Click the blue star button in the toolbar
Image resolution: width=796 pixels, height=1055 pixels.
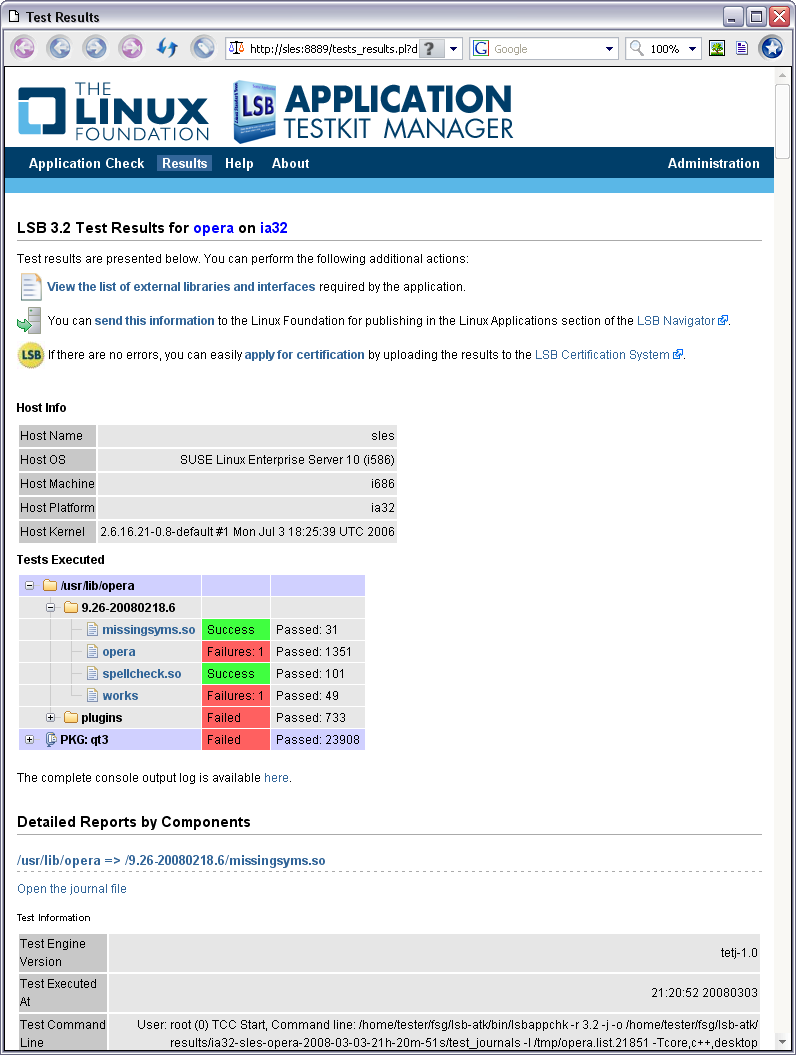point(771,48)
